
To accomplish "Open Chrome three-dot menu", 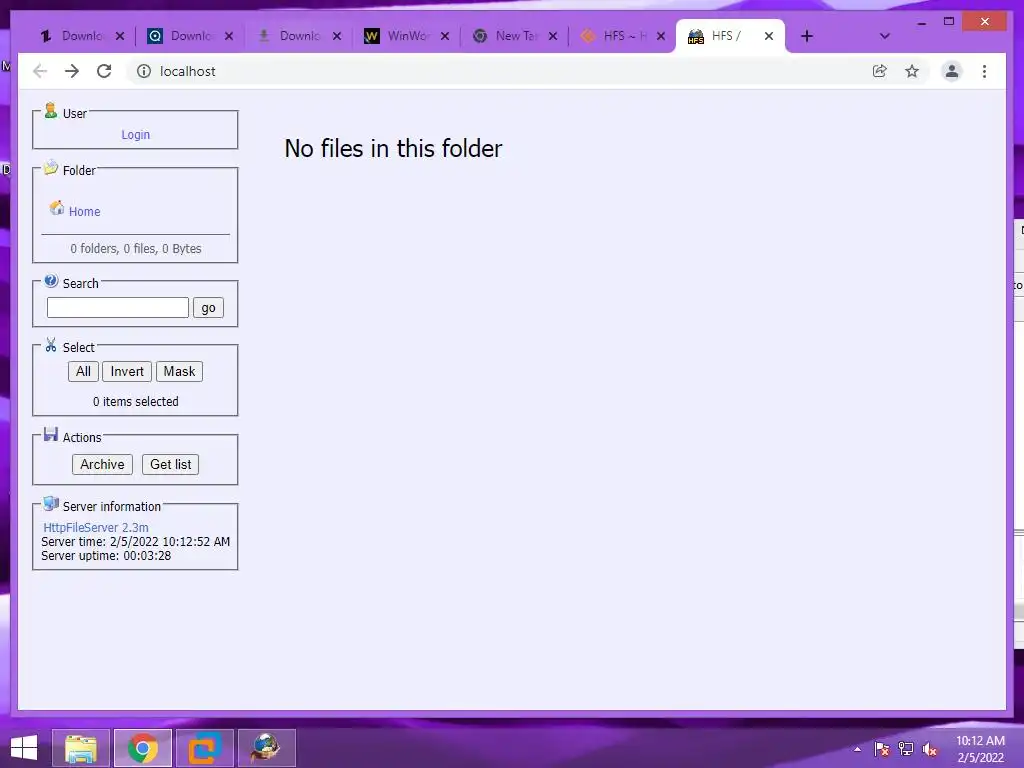I will [984, 71].
